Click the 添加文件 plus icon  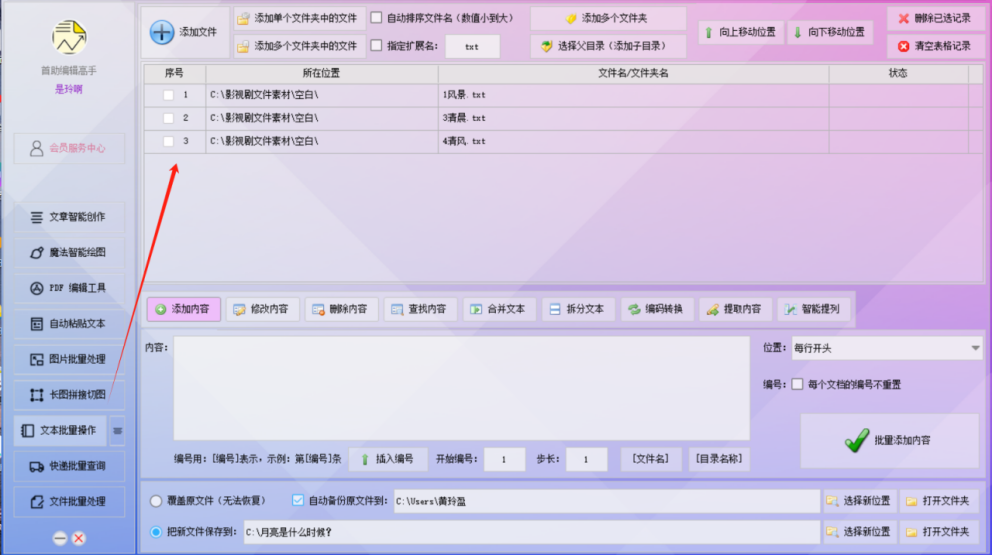162,32
